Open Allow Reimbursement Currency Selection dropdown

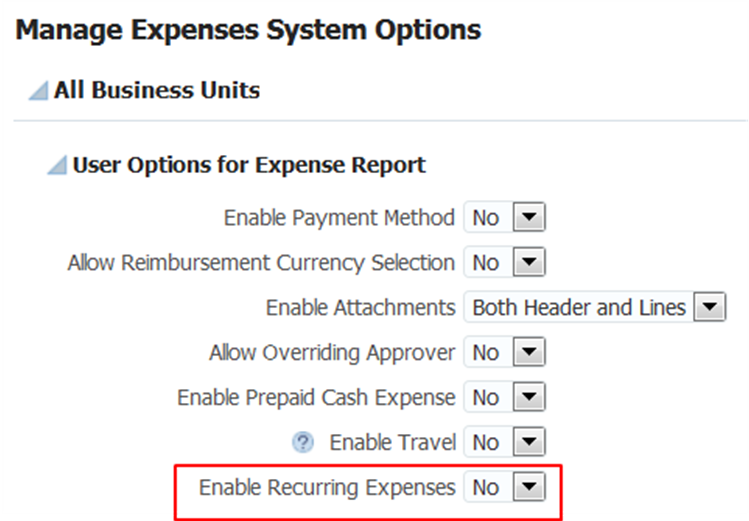click(531, 263)
